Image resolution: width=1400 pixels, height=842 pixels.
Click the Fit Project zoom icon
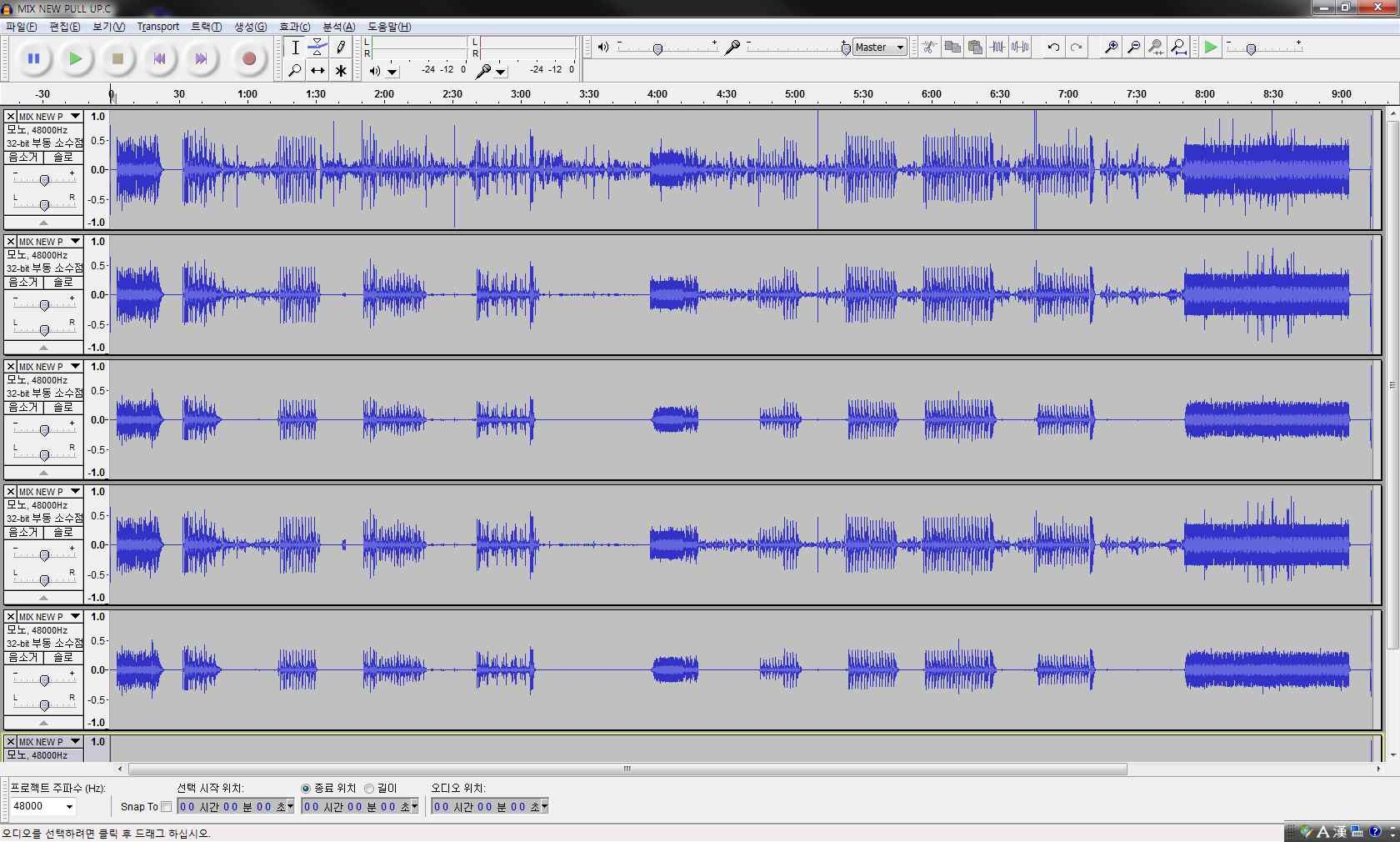[x=1178, y=47]
